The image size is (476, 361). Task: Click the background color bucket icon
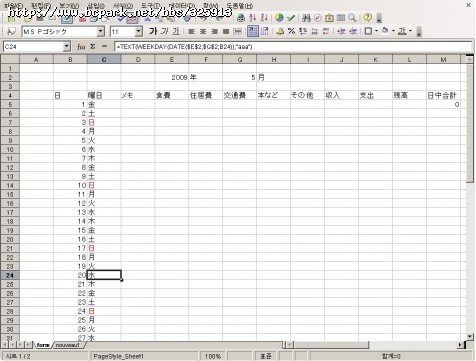click(385, 31)
